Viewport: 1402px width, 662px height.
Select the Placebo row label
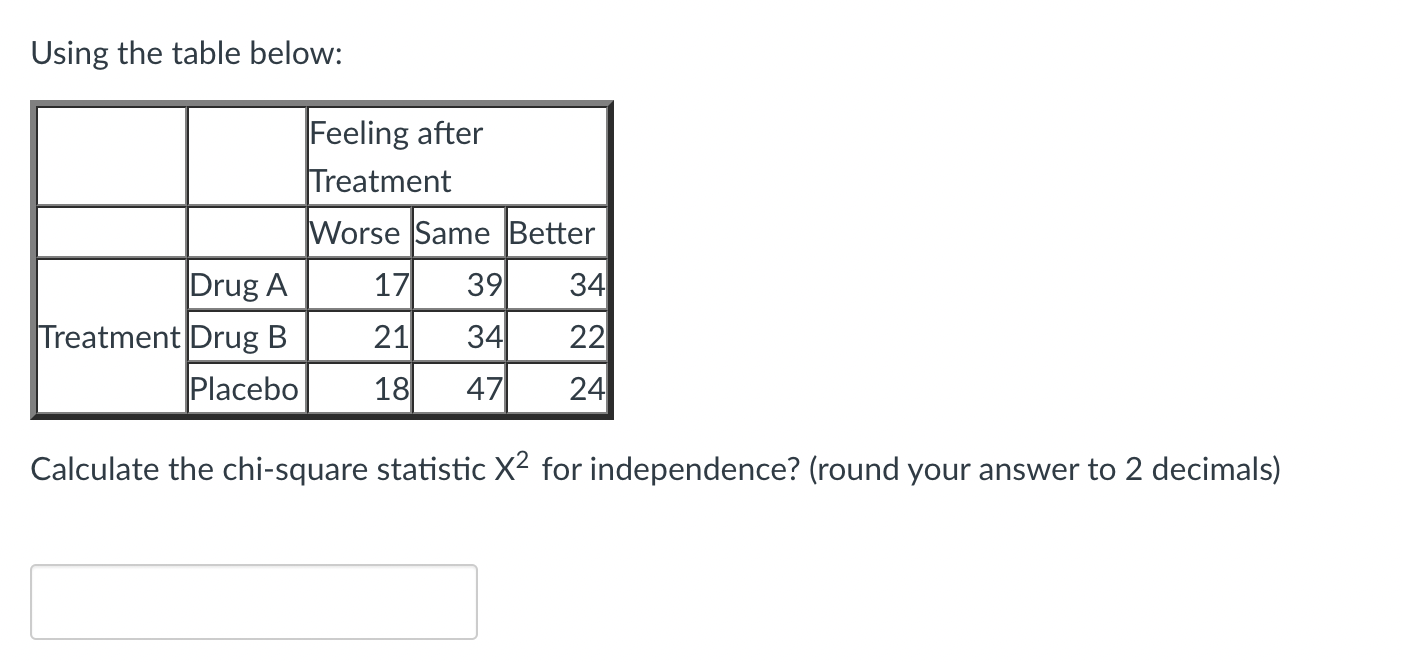243,389
